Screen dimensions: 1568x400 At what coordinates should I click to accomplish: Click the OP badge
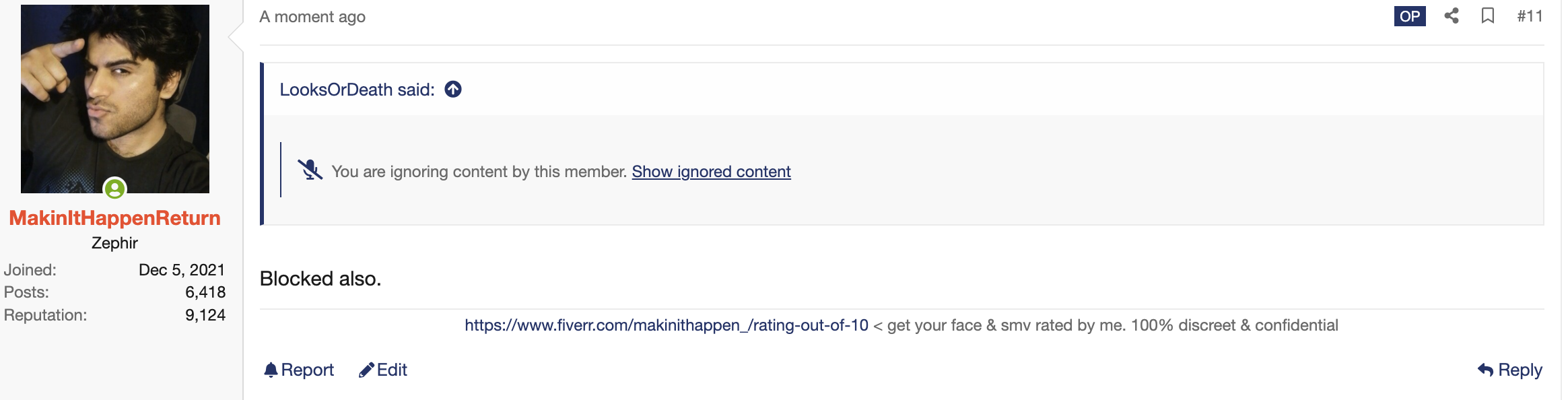coord(1410,16)
